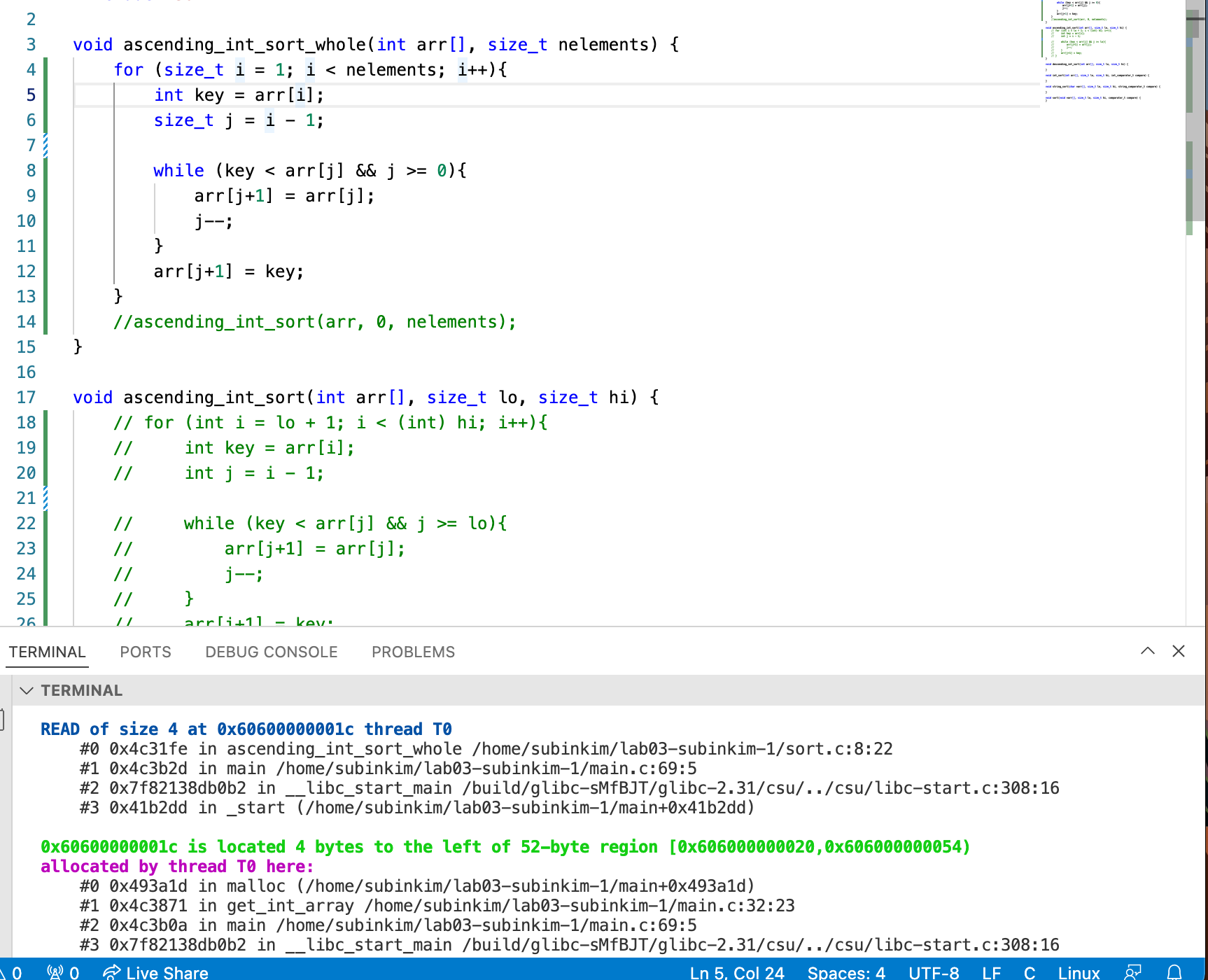Click the Linux configuration status item

point(1079,972)
